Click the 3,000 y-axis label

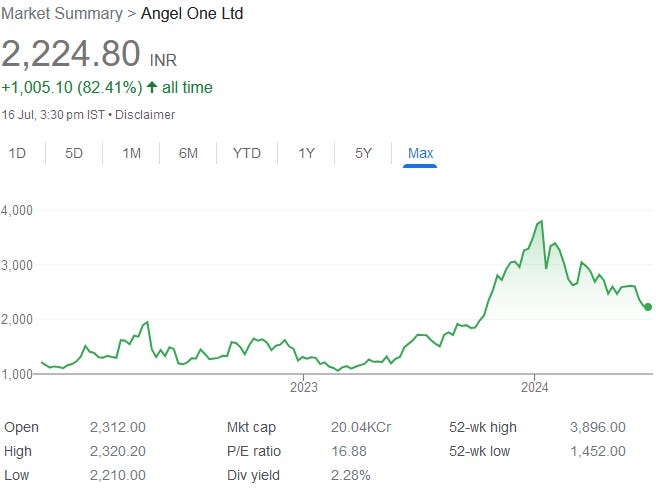(x=17, y=265)
